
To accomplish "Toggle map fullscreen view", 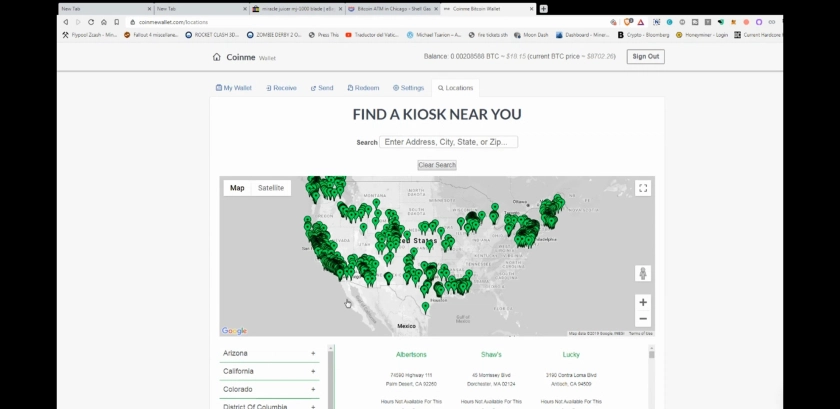I will [643, 188].
